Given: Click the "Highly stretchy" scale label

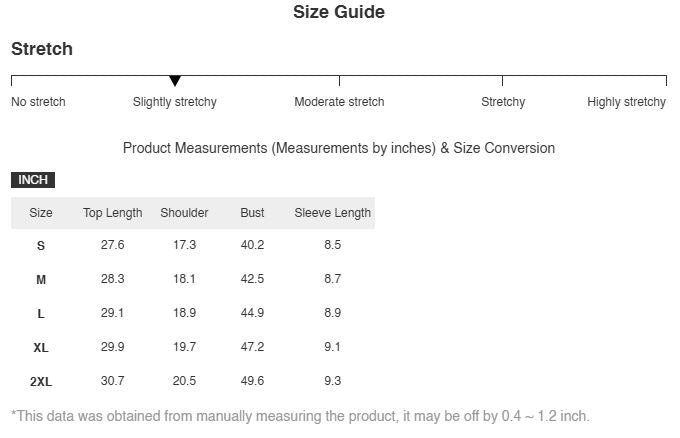Looking at the screenshot, I should [x=626, y=102].
